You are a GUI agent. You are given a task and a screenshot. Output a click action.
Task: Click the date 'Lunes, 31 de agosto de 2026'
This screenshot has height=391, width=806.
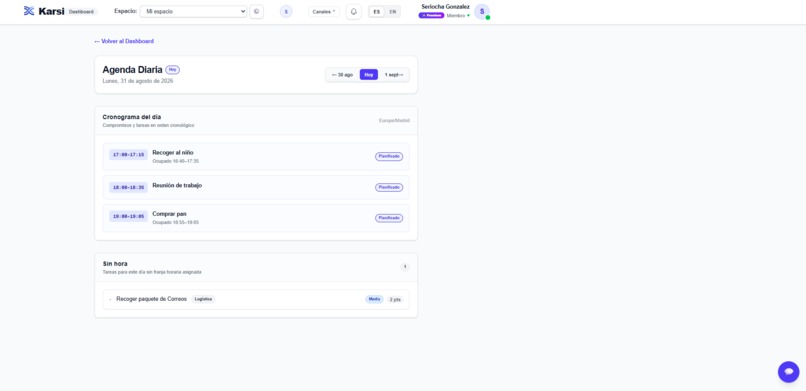138,81
